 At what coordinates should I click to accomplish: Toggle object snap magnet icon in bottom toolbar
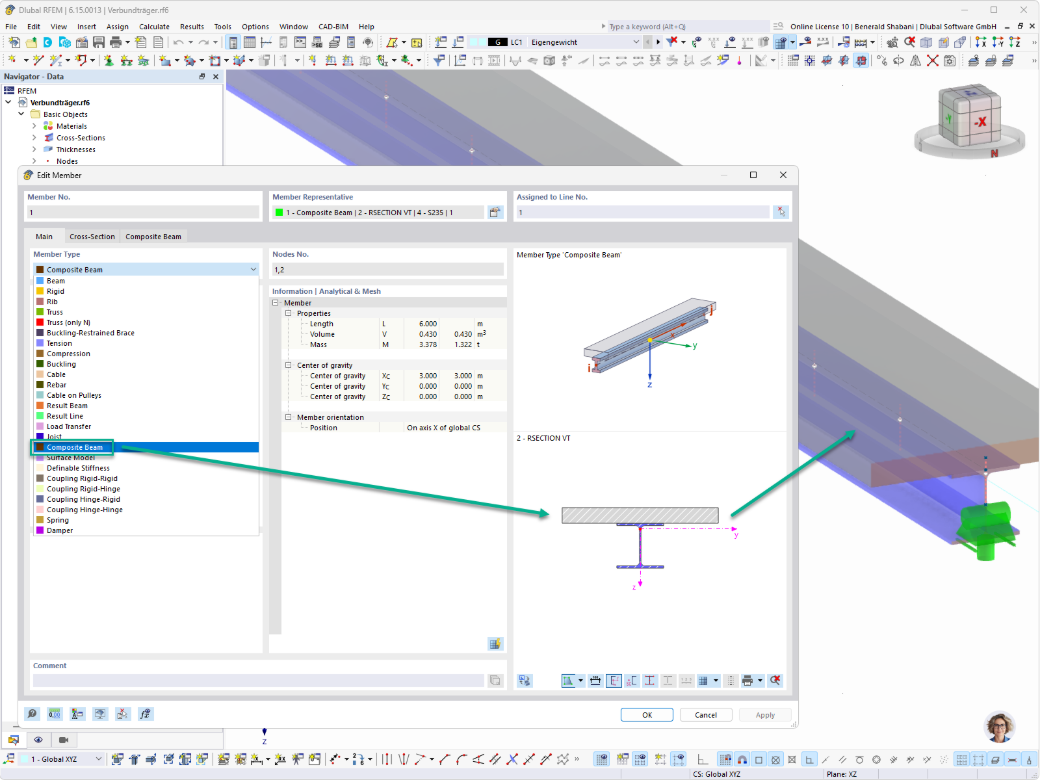pos(742,759)
